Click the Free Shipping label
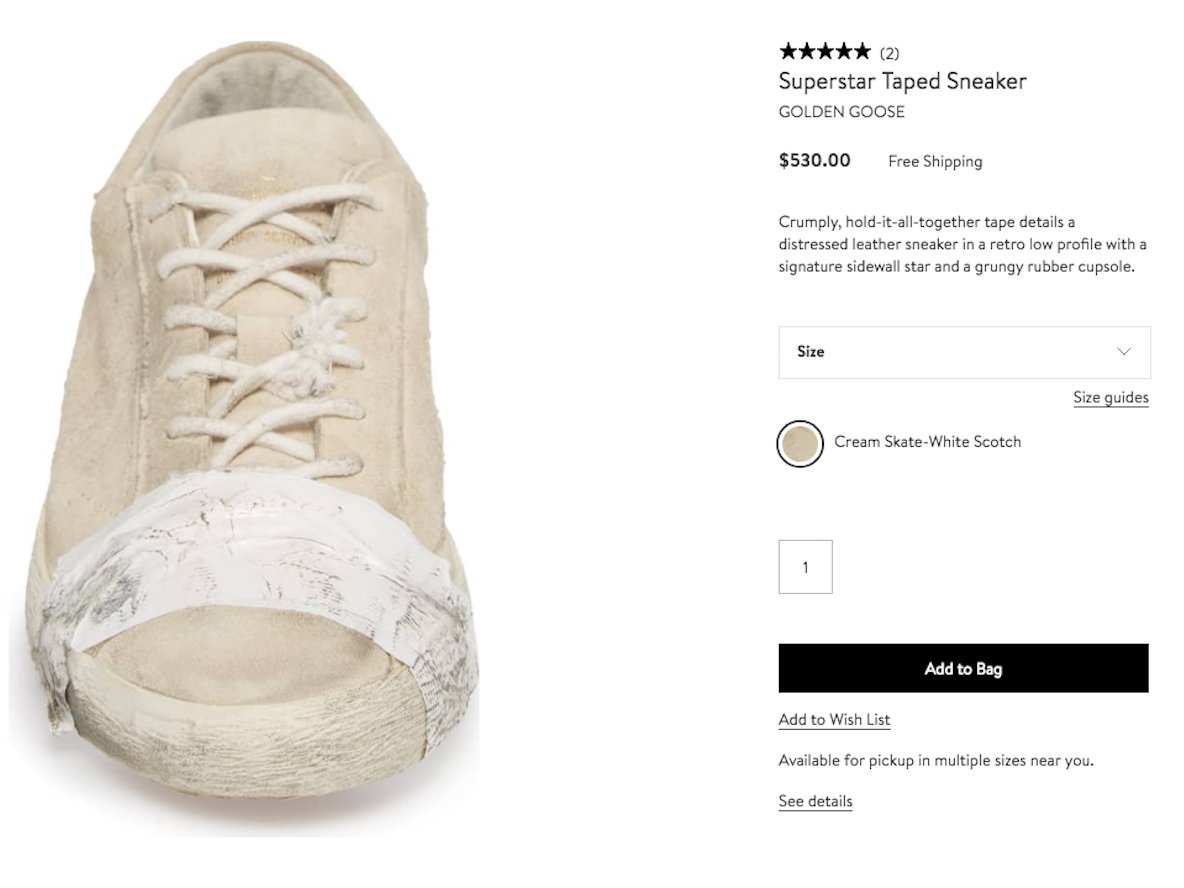This screenshot has height=888, width=1184. point(935,161)
